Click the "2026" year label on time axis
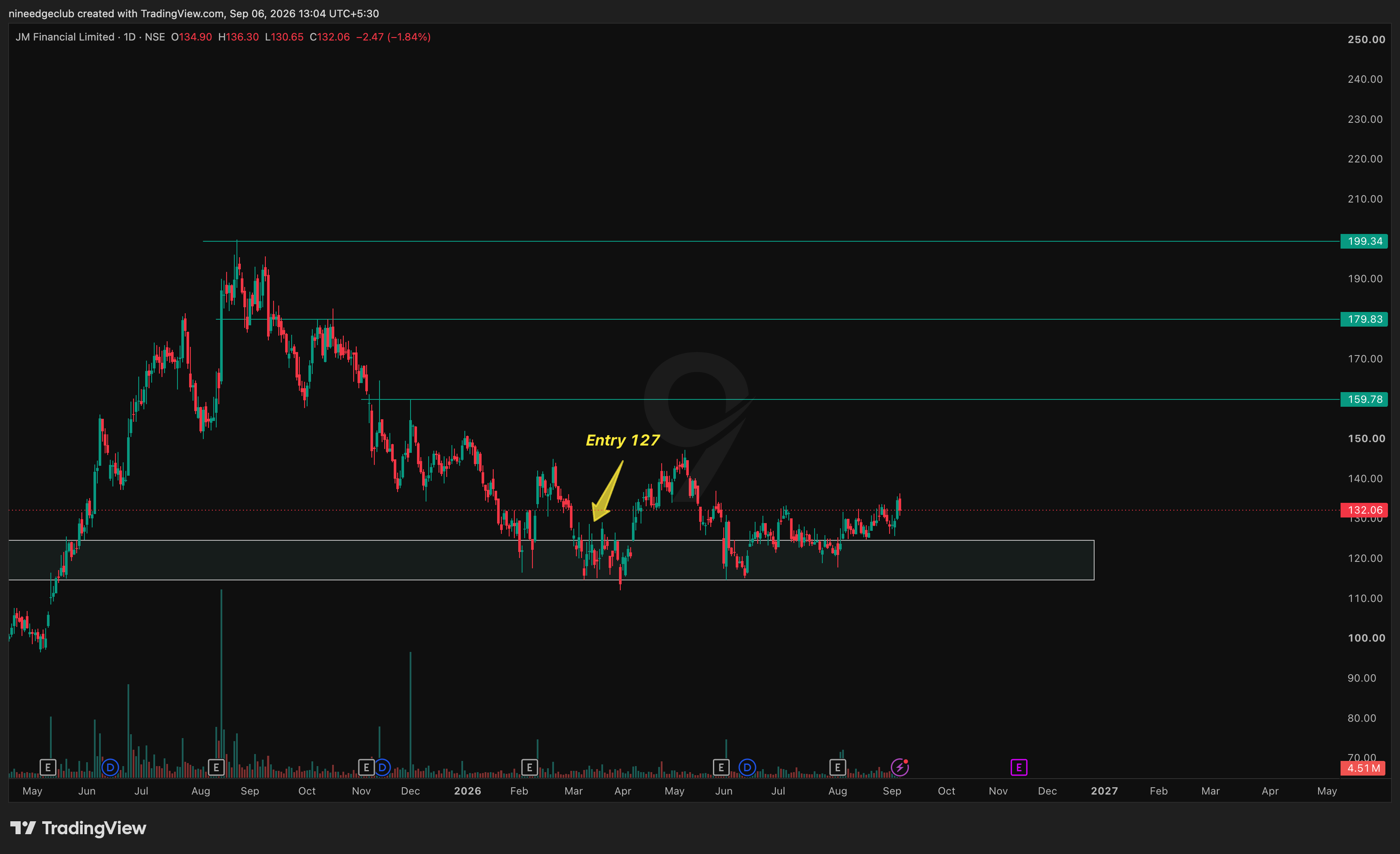 467,791
